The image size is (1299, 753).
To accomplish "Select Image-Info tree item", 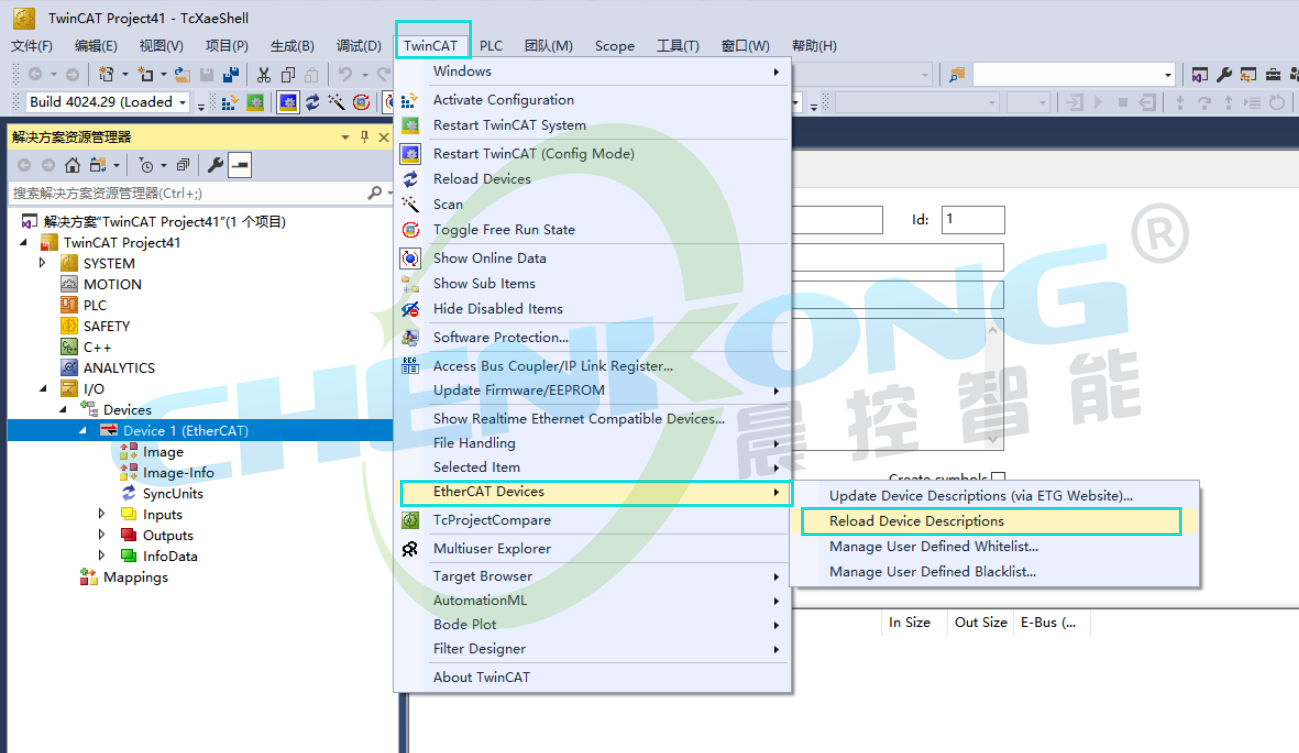I will [x=178, y=472].
